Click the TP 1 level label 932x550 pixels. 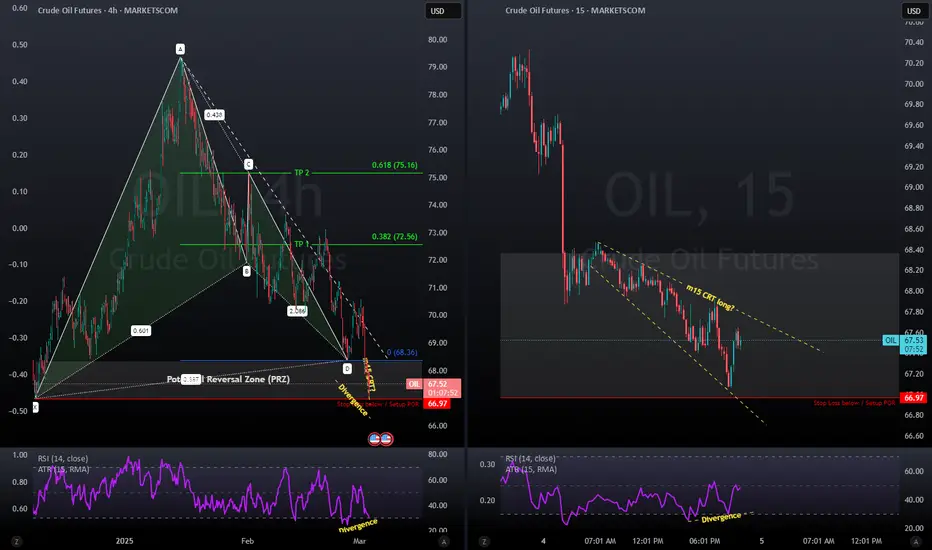(301, 244)
